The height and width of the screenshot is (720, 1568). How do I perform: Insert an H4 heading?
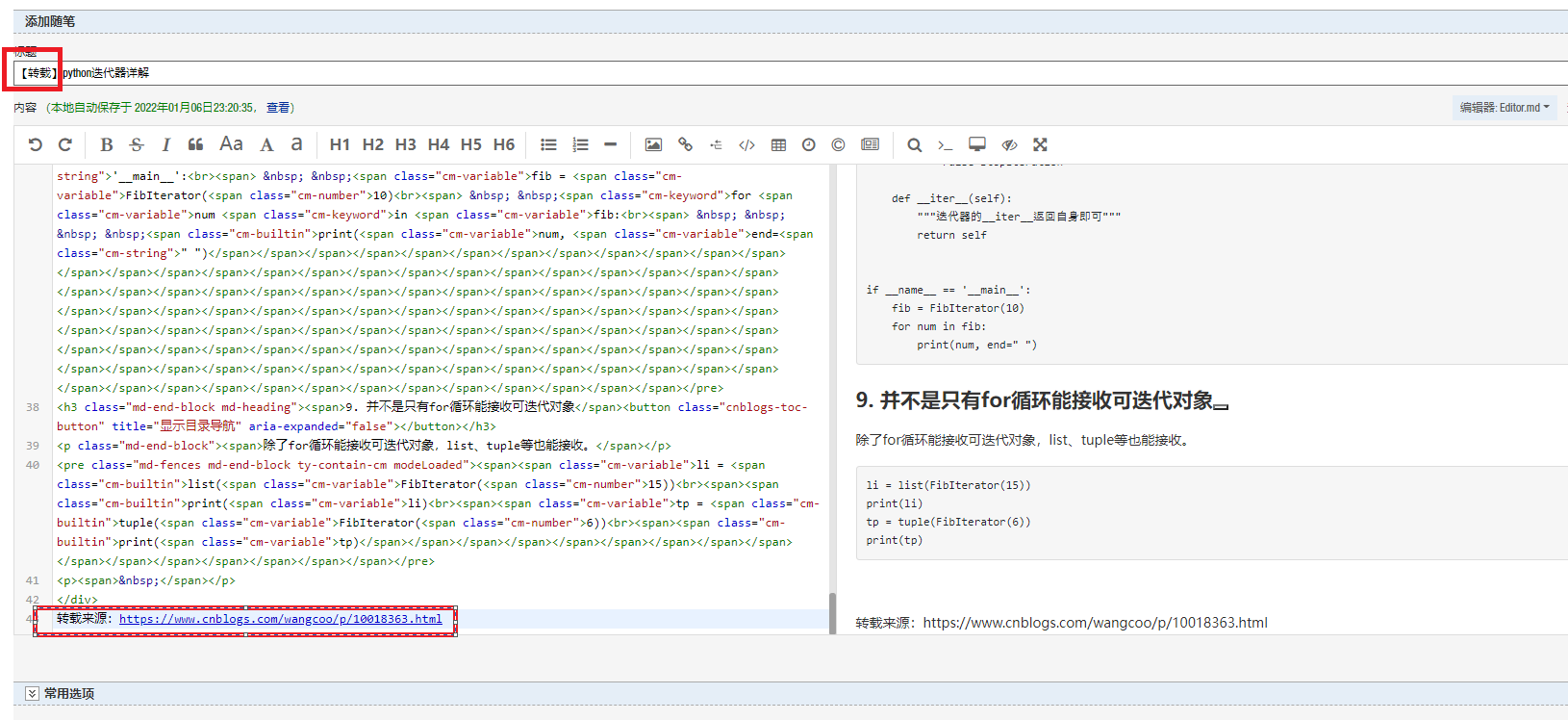click(439, 144)
